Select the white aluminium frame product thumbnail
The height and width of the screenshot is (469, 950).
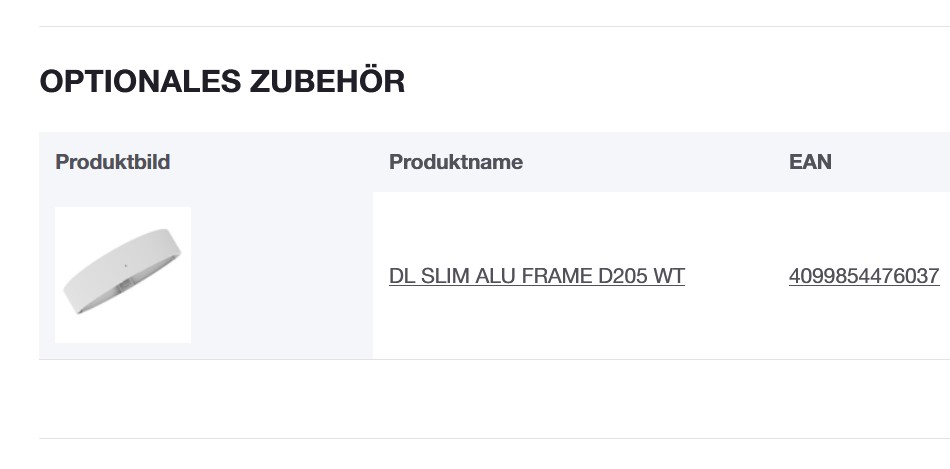click(x=123, y=275)
